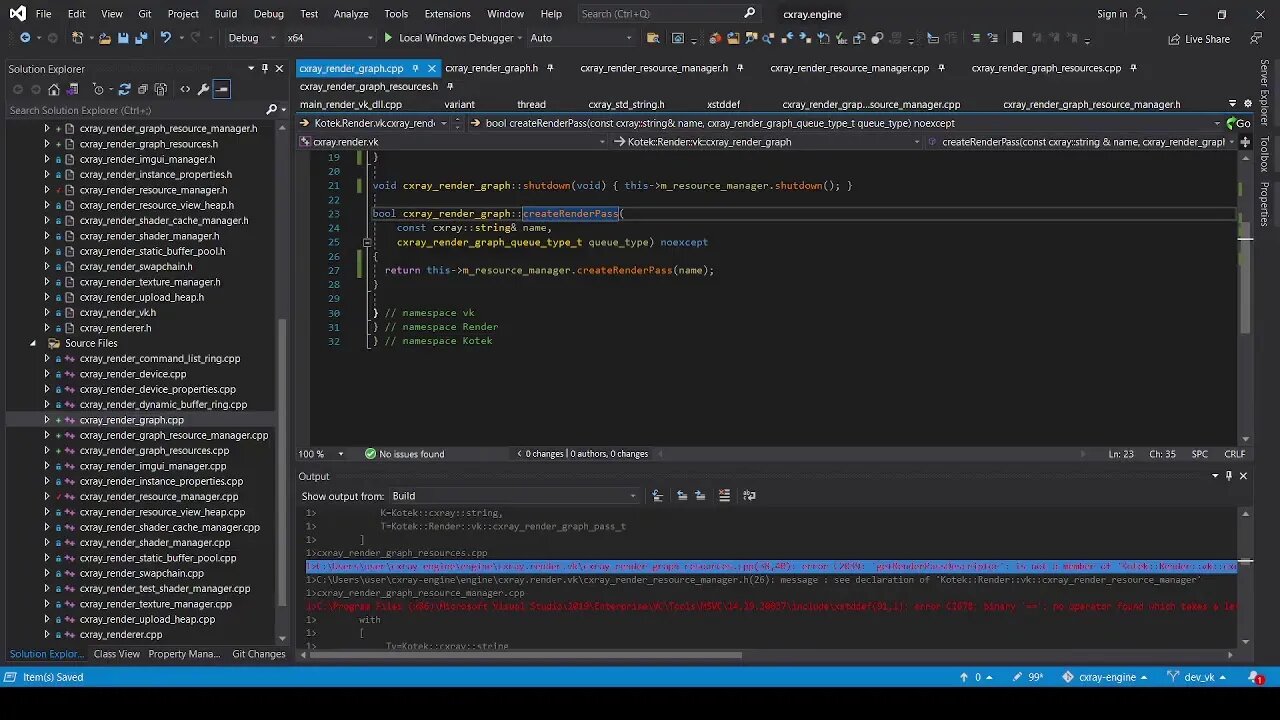This screenshot has height=720, width=1280.
Task: Switch to Git Changes tab
Action: [258, 654]
